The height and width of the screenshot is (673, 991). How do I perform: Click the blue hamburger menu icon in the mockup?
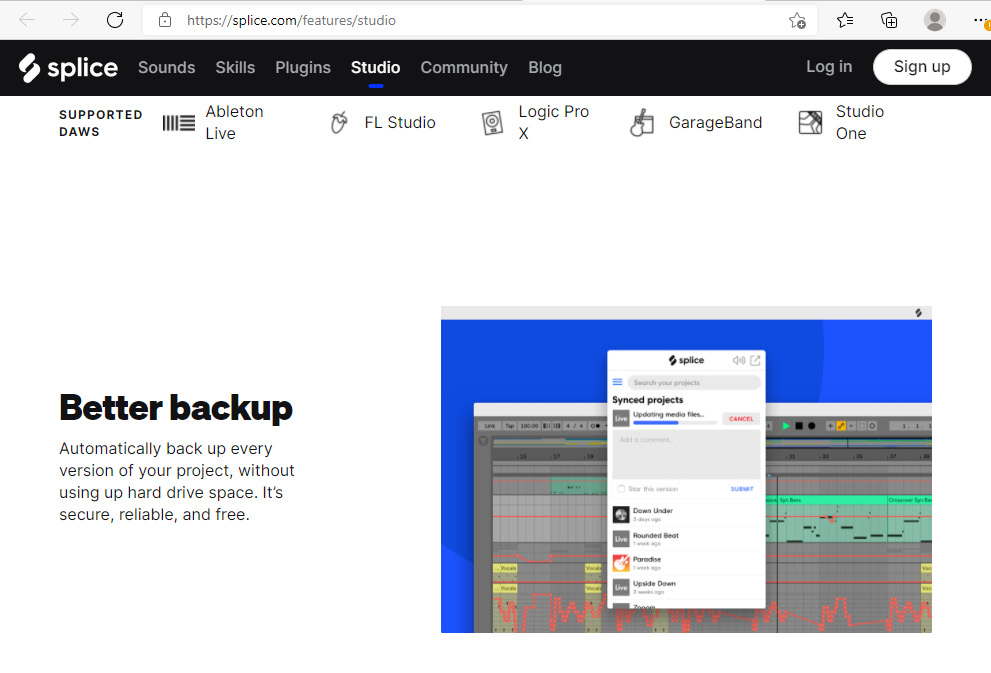click(x=617, y=382)
